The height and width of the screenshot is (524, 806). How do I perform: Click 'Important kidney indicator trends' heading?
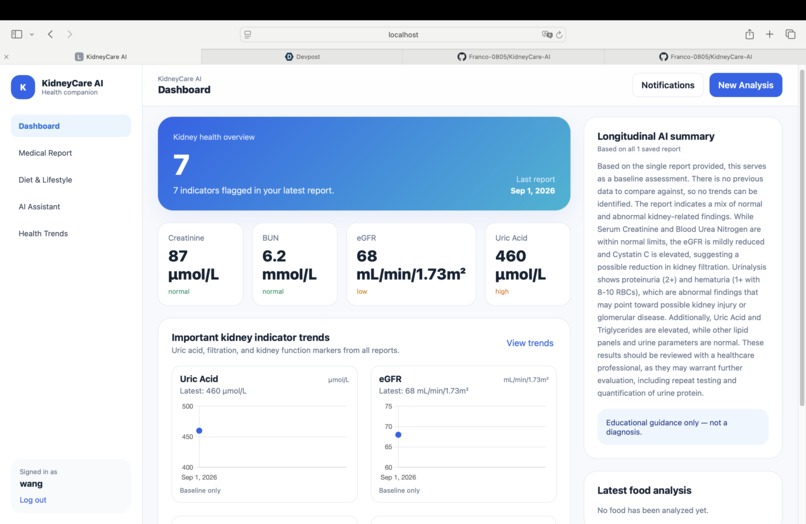pos(250,337)
